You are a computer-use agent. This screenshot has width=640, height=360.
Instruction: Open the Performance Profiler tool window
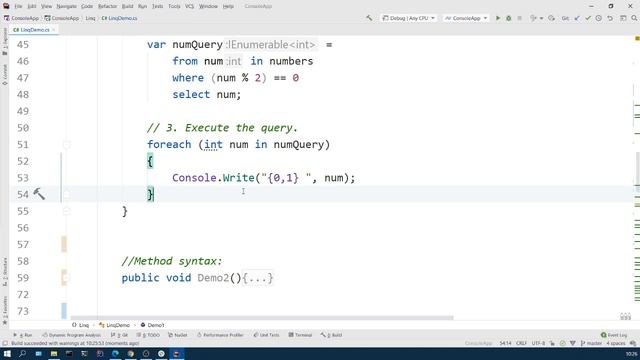point(220,335)
